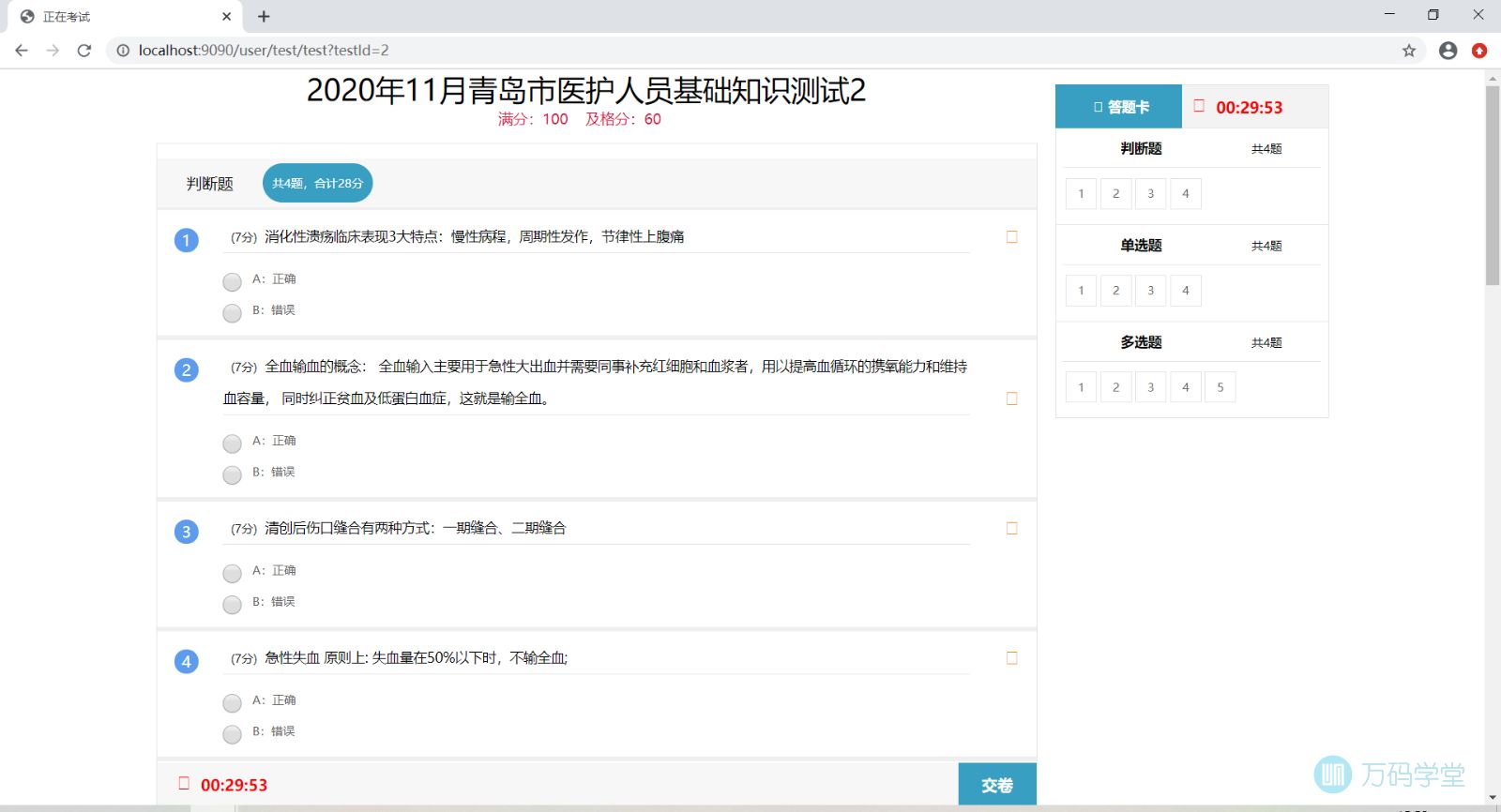Click the scrollbar up arrow
Image resolution: width=1501 pixels, height=812 pixels.
1493,79
